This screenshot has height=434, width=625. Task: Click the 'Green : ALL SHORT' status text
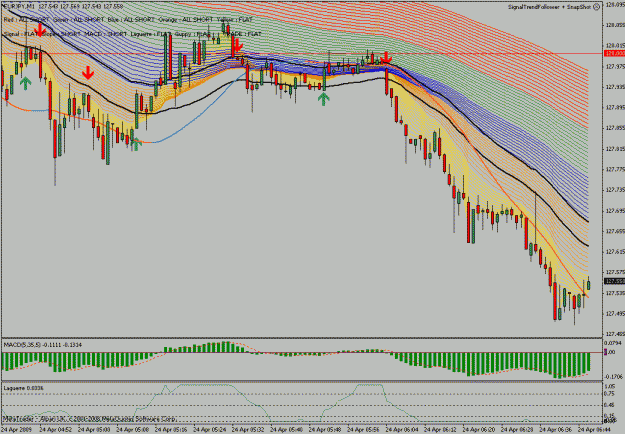point(78,20)
